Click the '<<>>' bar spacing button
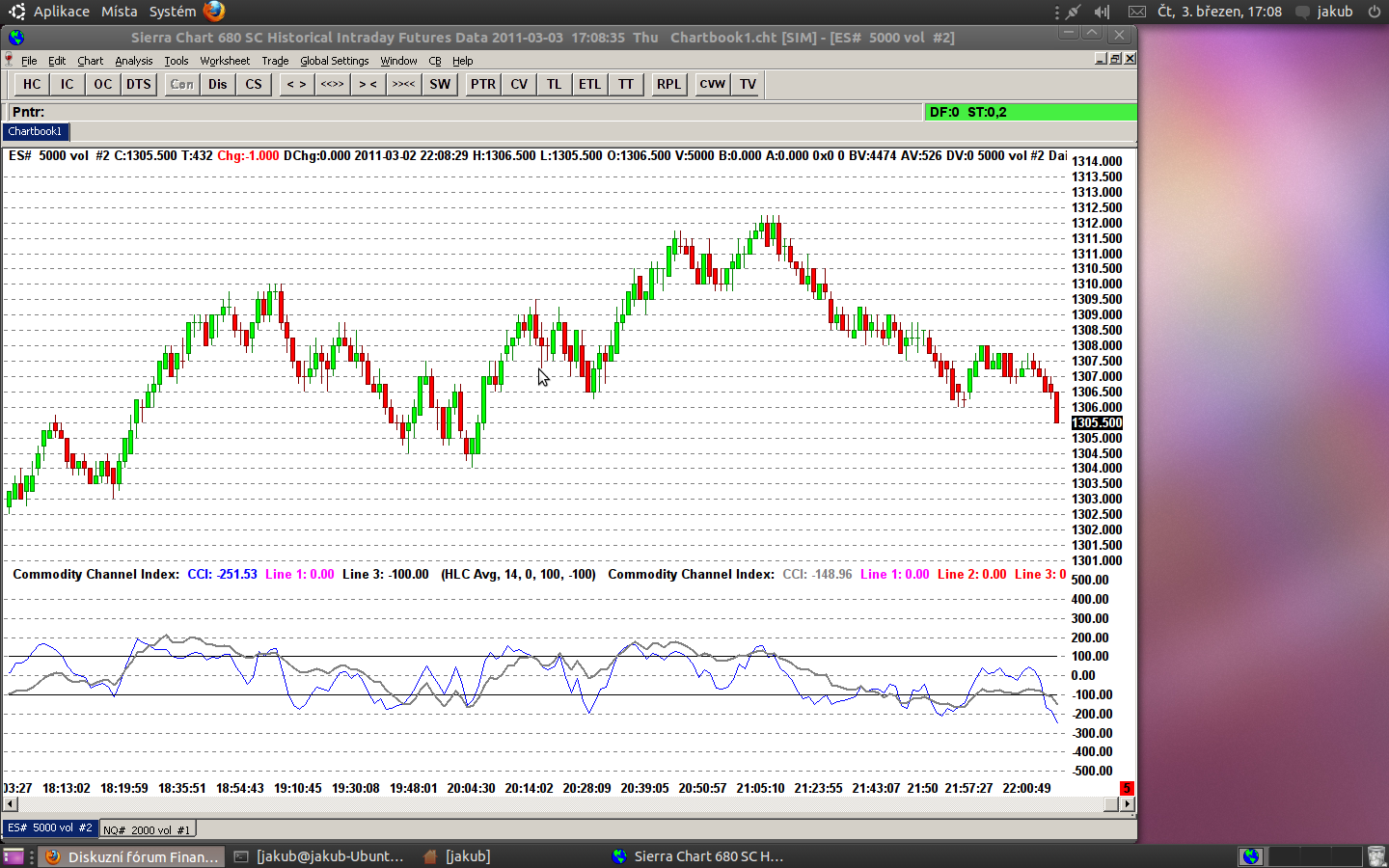 pos(332,84)
